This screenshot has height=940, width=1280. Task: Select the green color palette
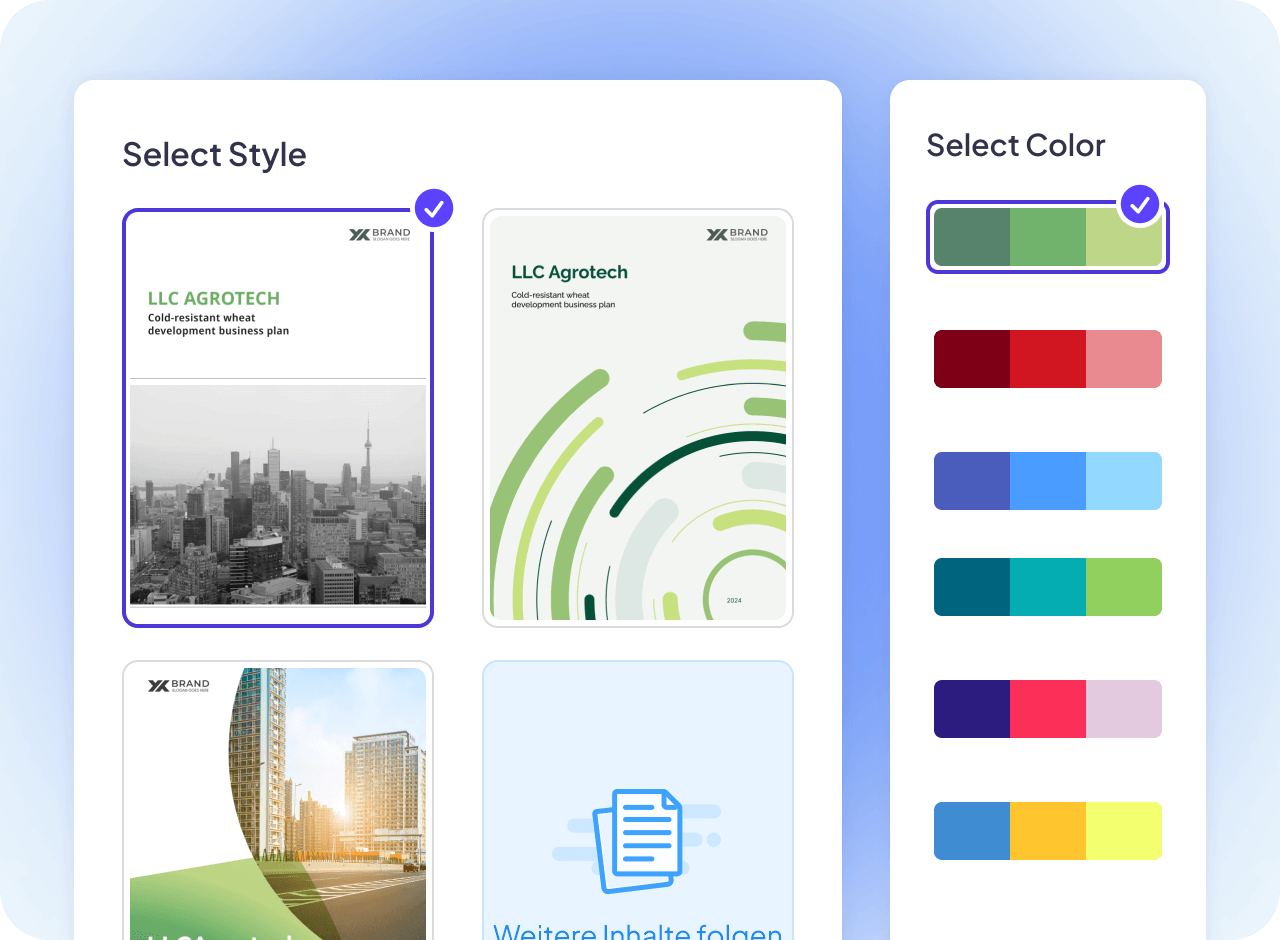1048,237
